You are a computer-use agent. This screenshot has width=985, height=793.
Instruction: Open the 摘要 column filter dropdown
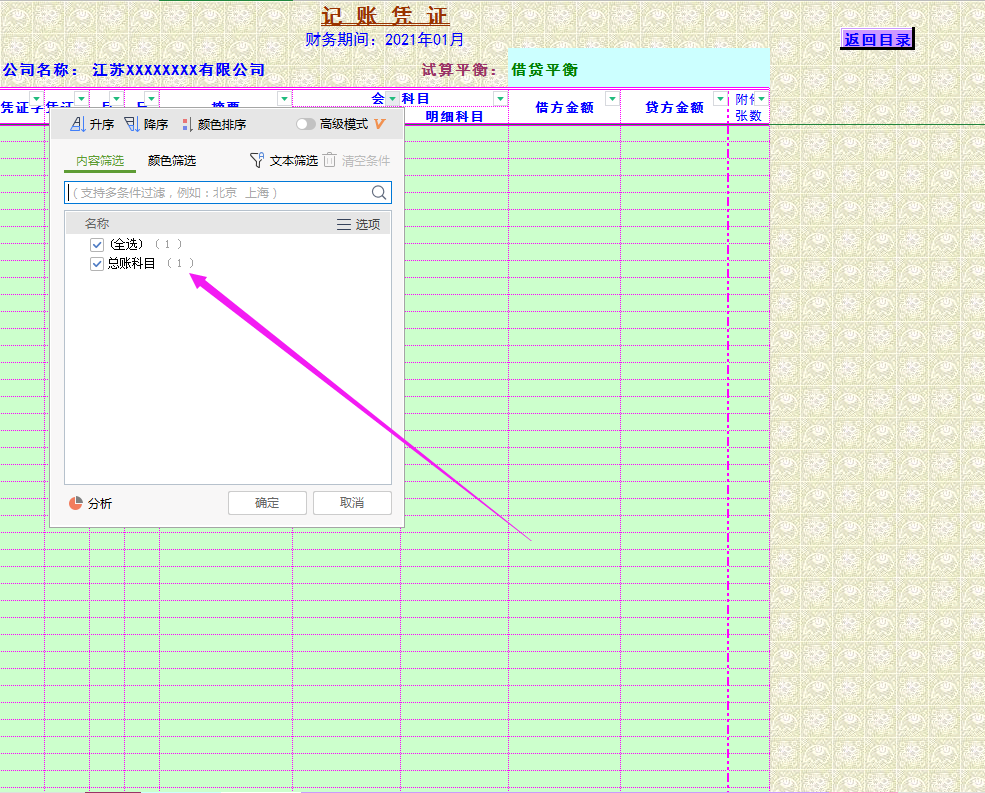click(285, 99)
